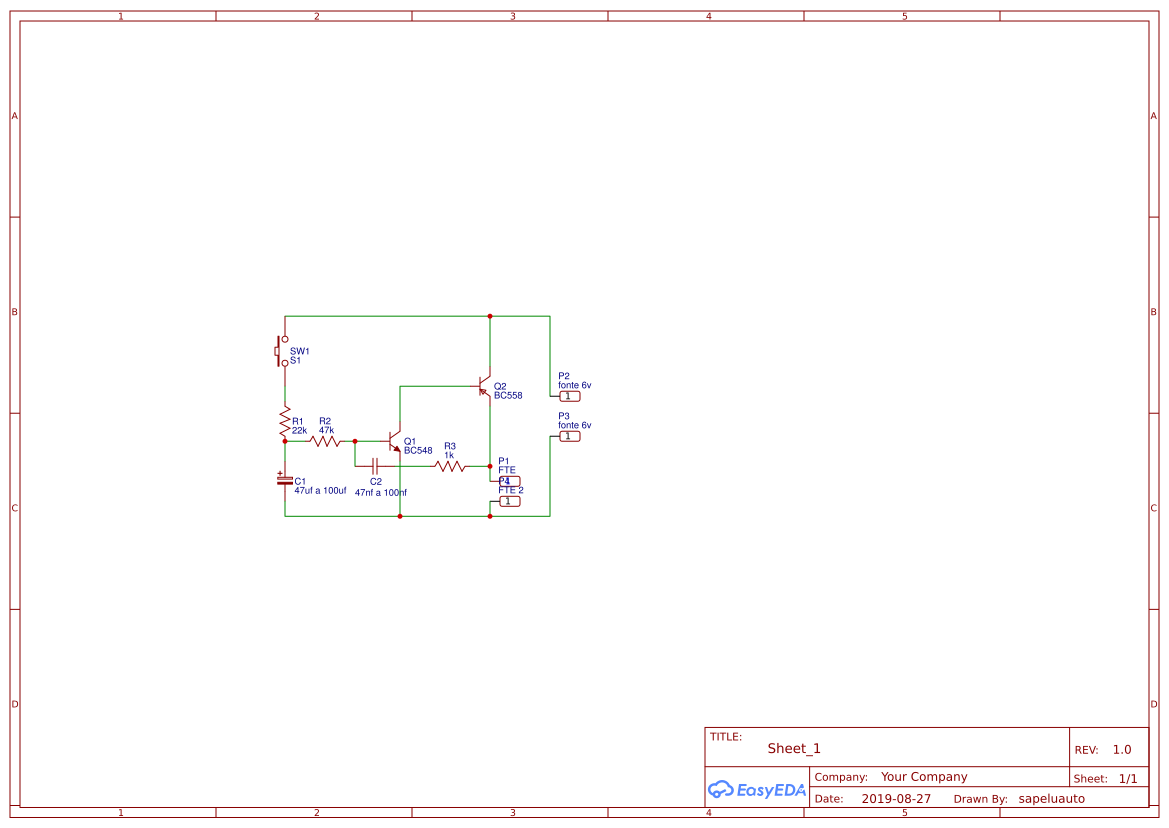This screenshot has width=1169, height=828.
Task: Click the BC558 part name label
Action: 508,395
